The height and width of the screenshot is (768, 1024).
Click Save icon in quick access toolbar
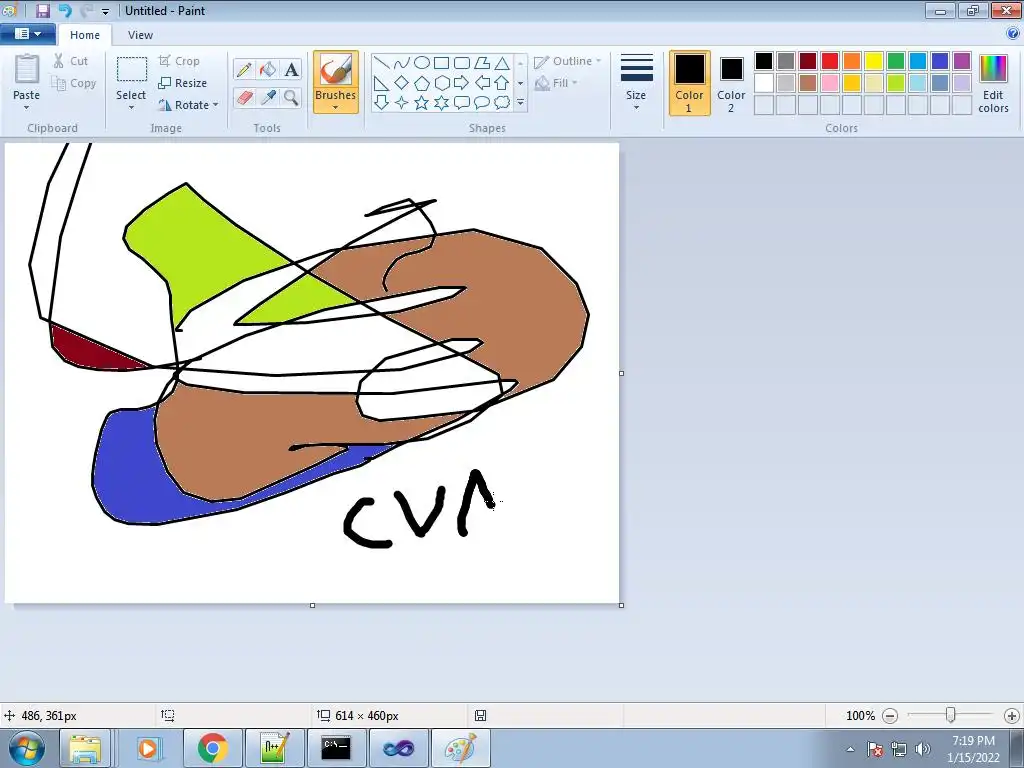pyautogui.click(x=43, y=10)
